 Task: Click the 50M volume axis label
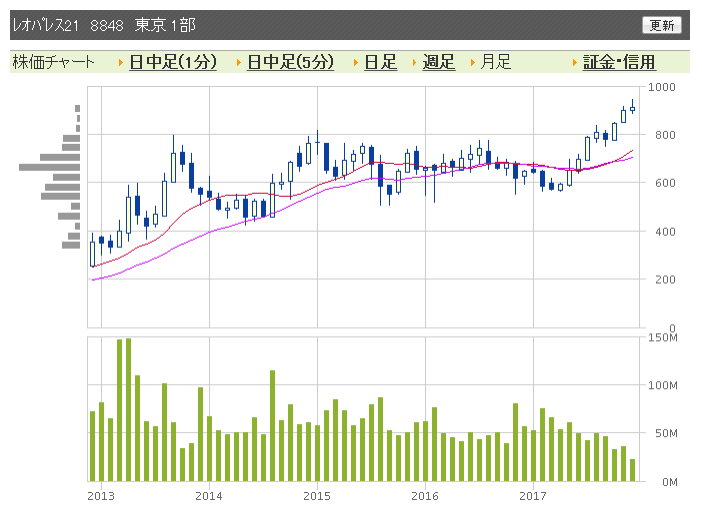coord(667,433)
